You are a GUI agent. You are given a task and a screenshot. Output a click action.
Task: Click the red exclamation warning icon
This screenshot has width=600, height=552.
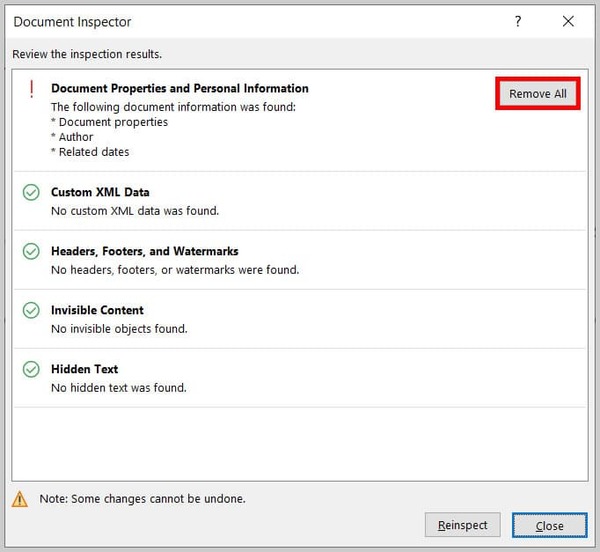tap(32, 90)
